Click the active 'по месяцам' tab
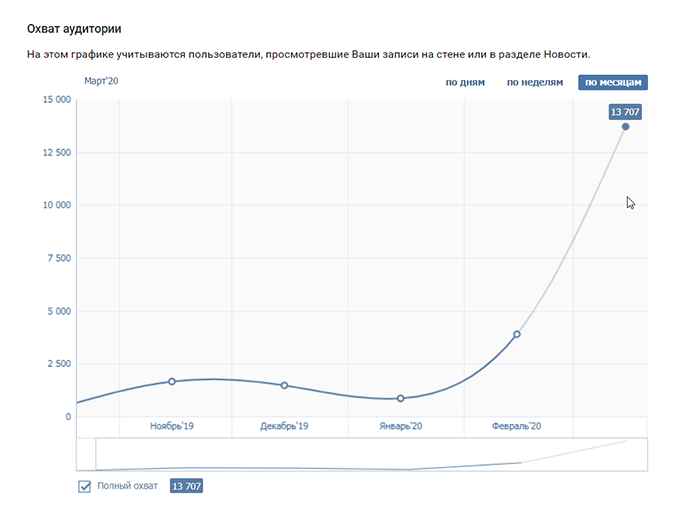 (613, 82)
